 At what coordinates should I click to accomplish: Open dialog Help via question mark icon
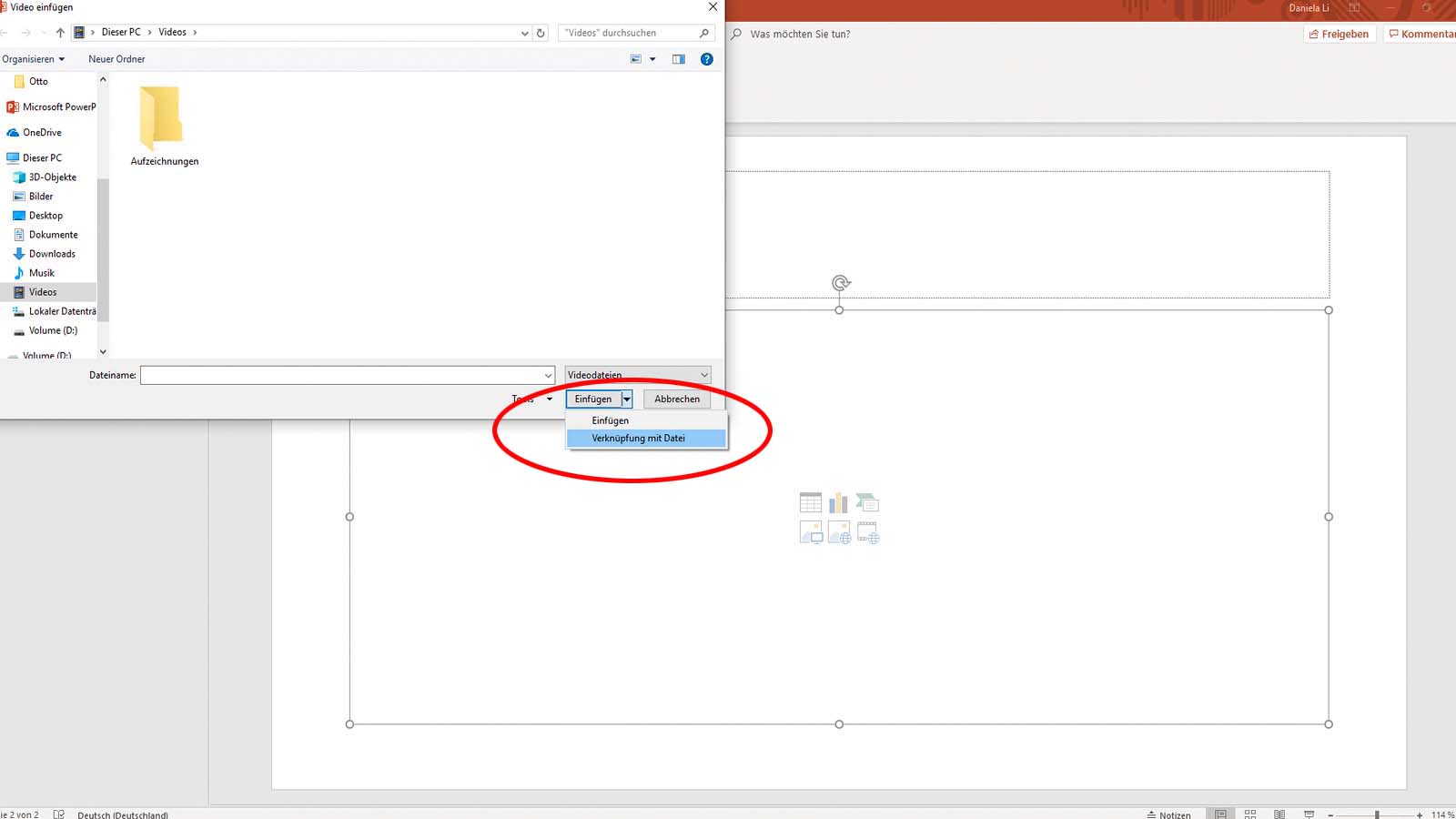pyautogui.click(x=706, y=59)
